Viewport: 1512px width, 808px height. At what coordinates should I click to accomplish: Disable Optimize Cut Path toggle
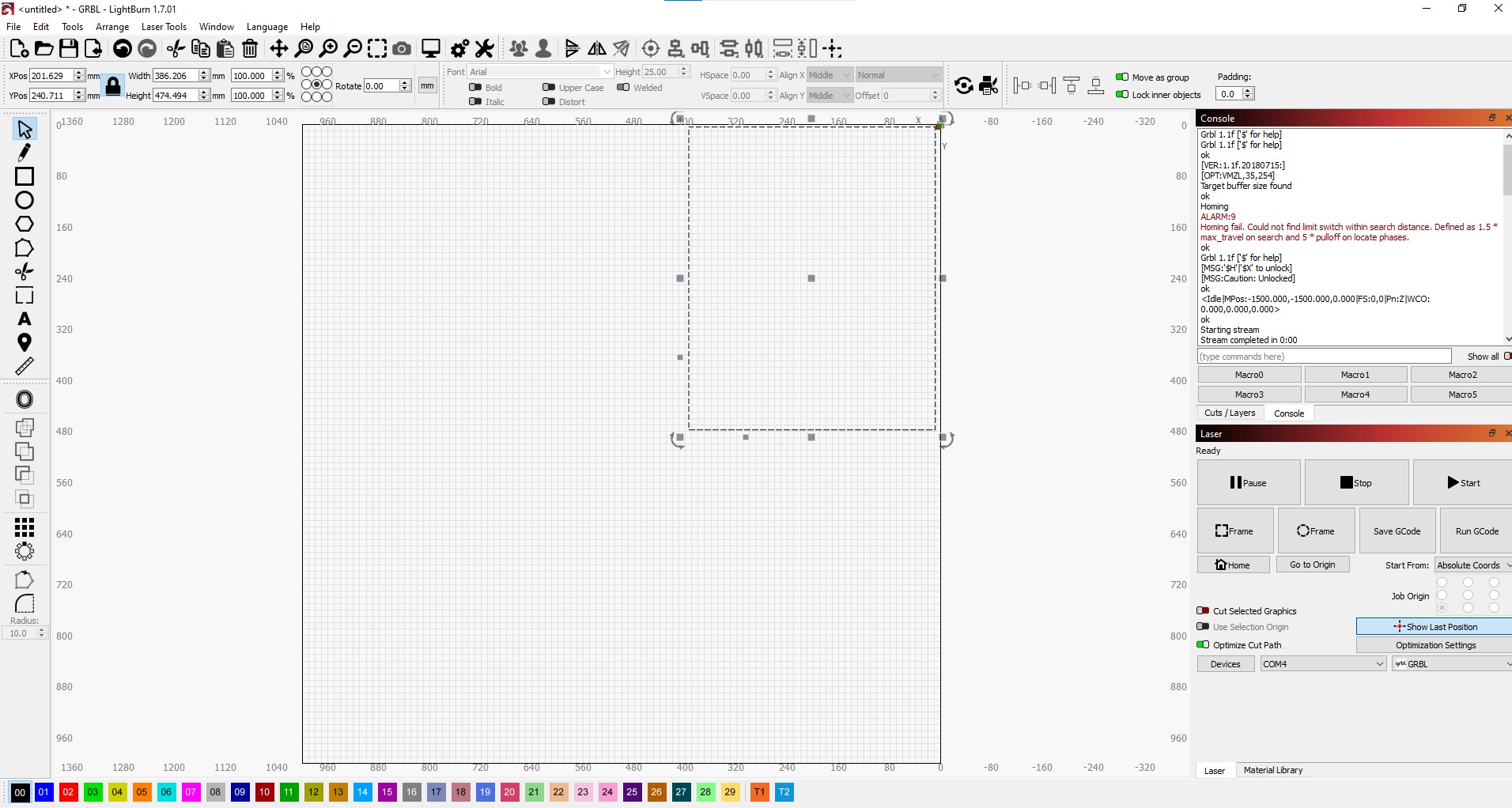coord(1203,645)
